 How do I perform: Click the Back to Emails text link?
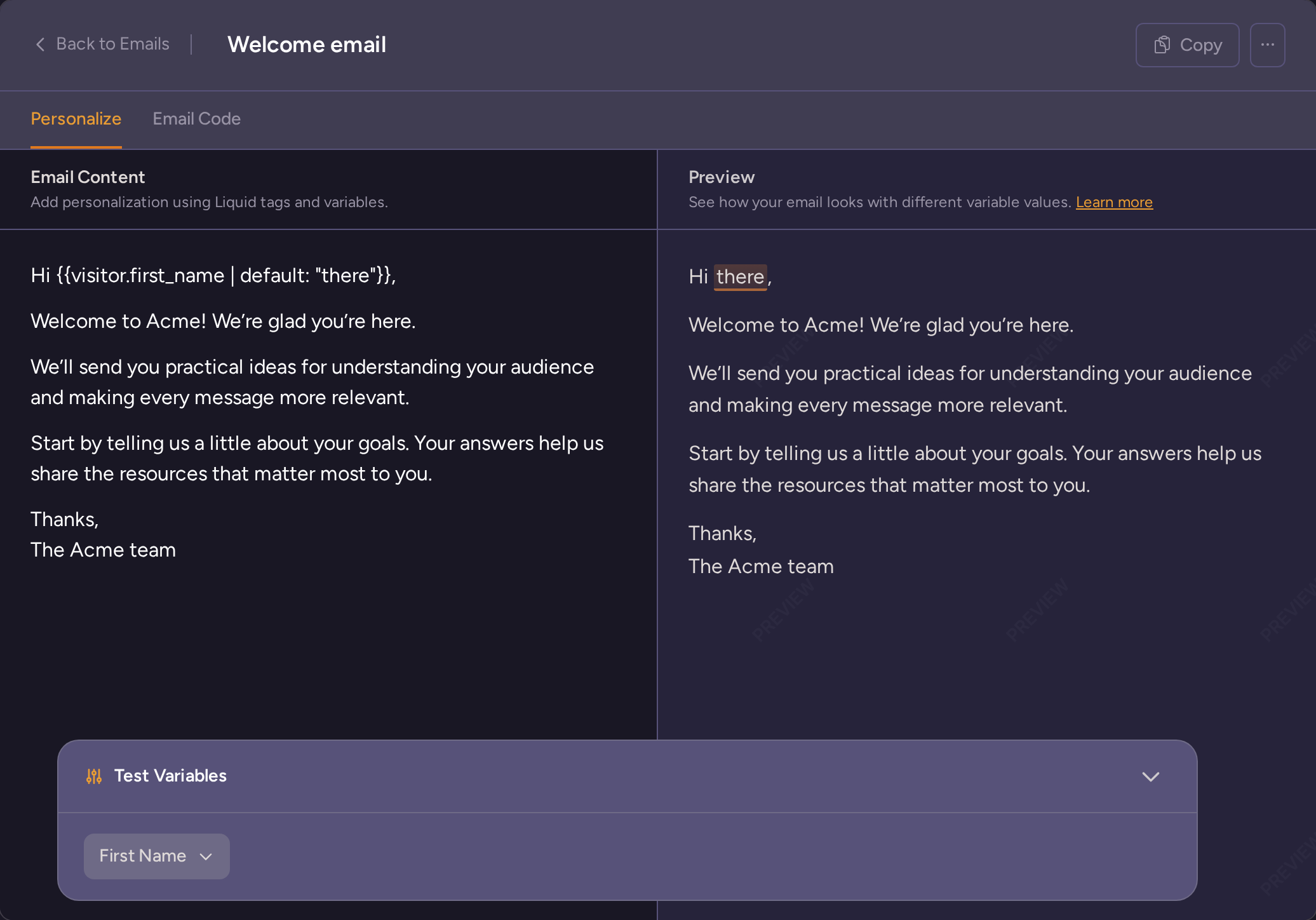[113, 44]
